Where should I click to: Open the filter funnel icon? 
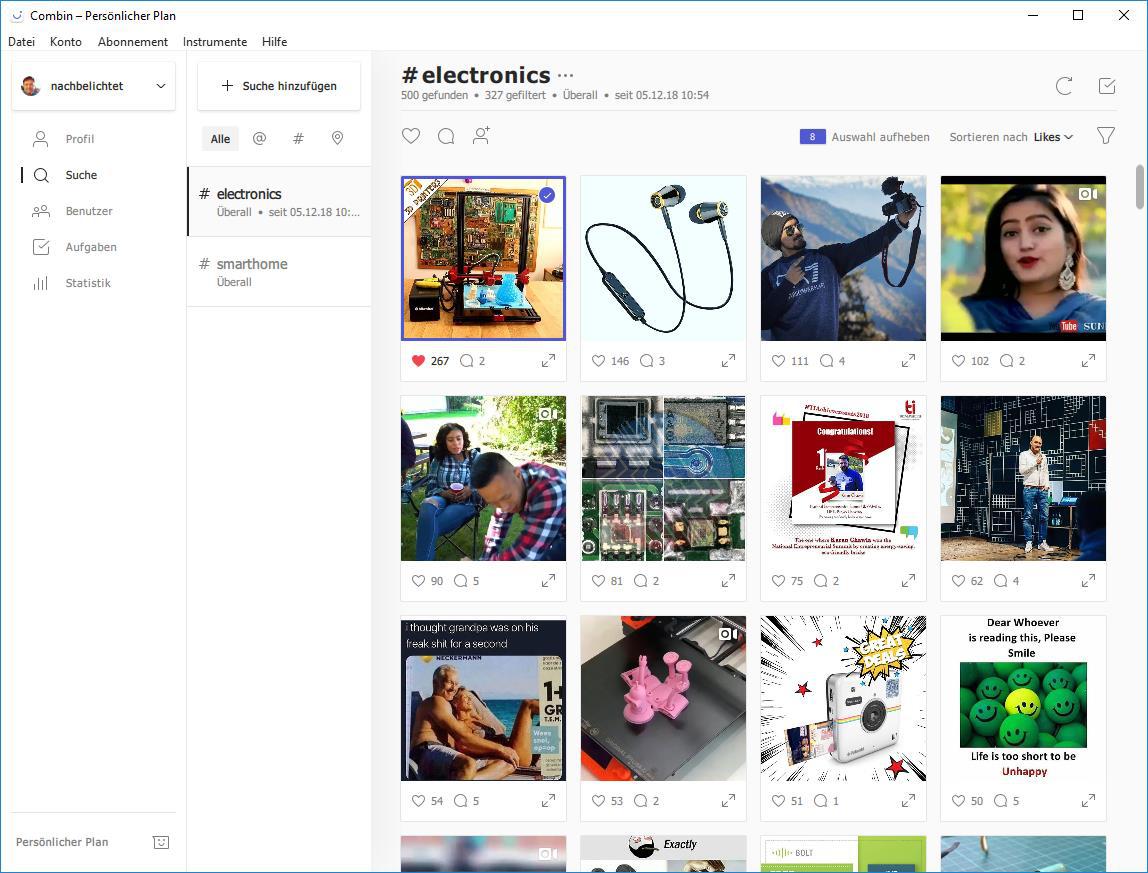click(x=1105, y=136)
